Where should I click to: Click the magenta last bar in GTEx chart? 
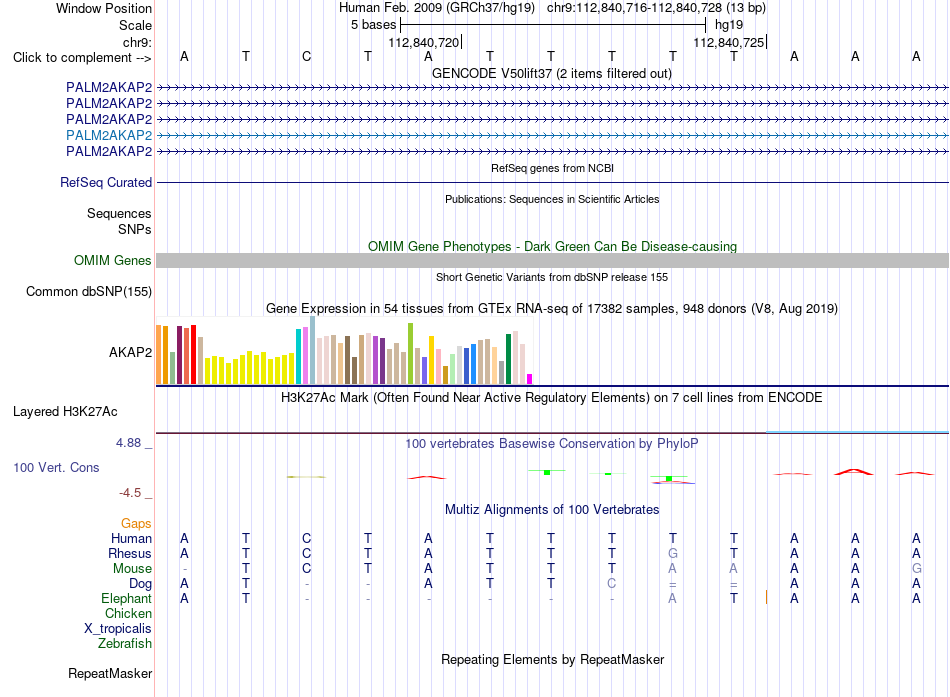click(530, 379)
